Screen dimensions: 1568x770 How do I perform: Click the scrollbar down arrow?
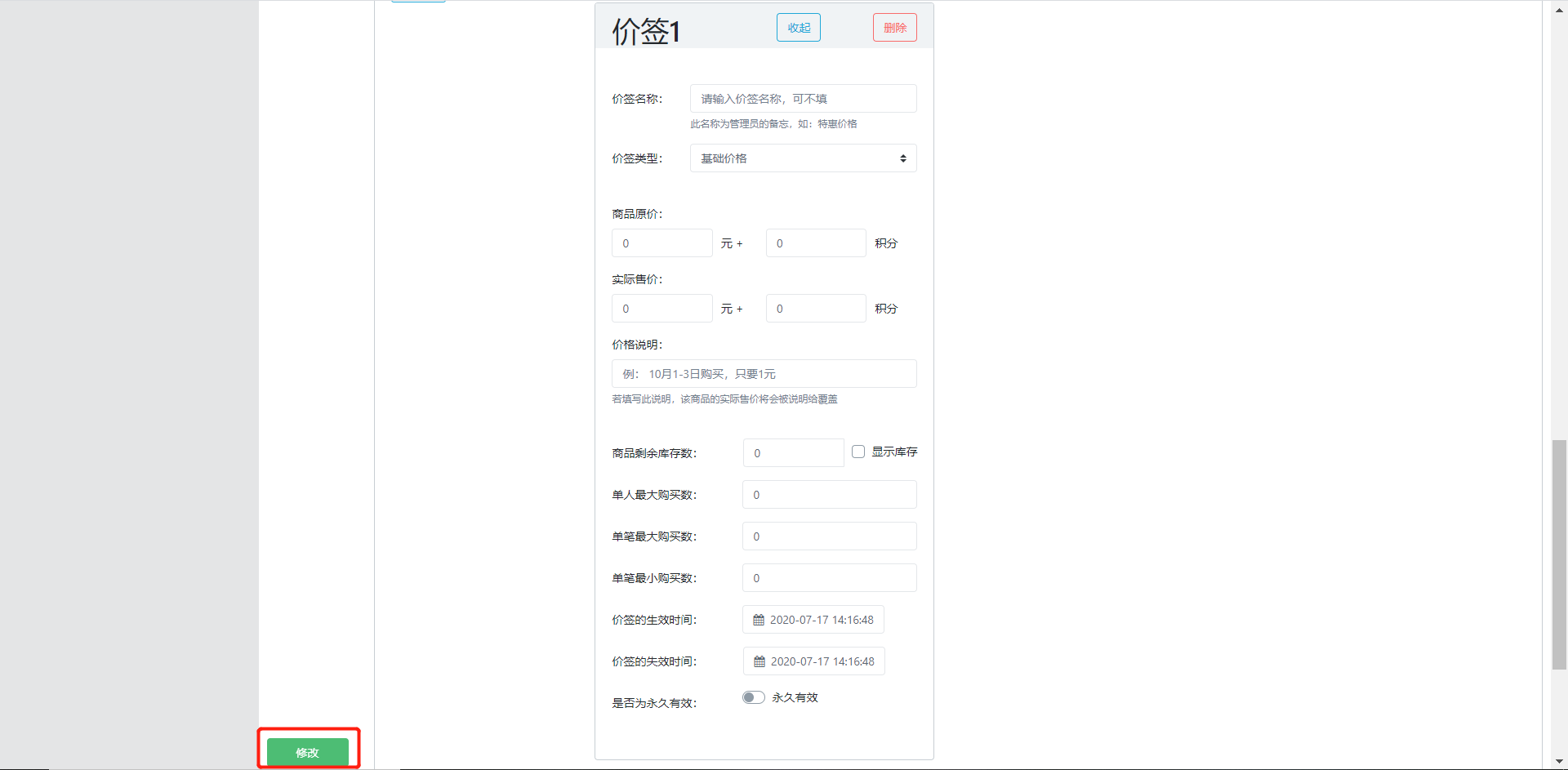1559,762
